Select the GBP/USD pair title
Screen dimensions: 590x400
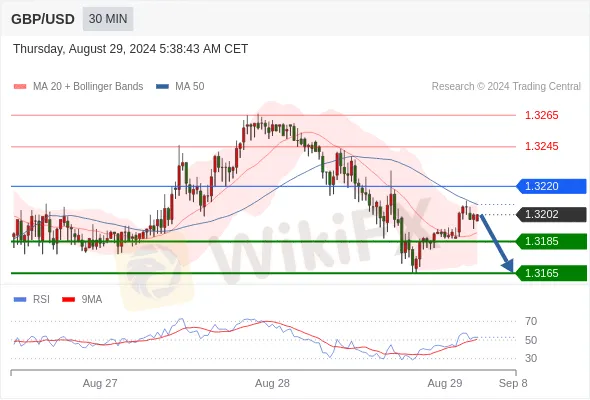[x=43, y=19]
